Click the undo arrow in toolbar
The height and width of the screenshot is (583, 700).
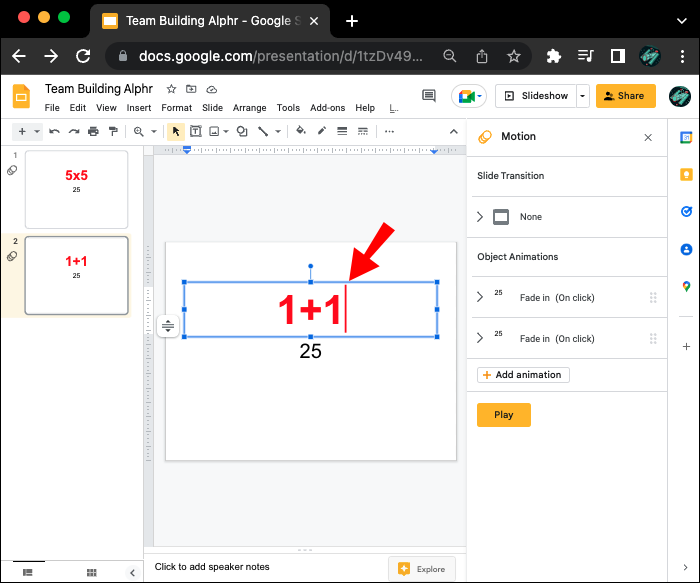click(x=54, y=131)
